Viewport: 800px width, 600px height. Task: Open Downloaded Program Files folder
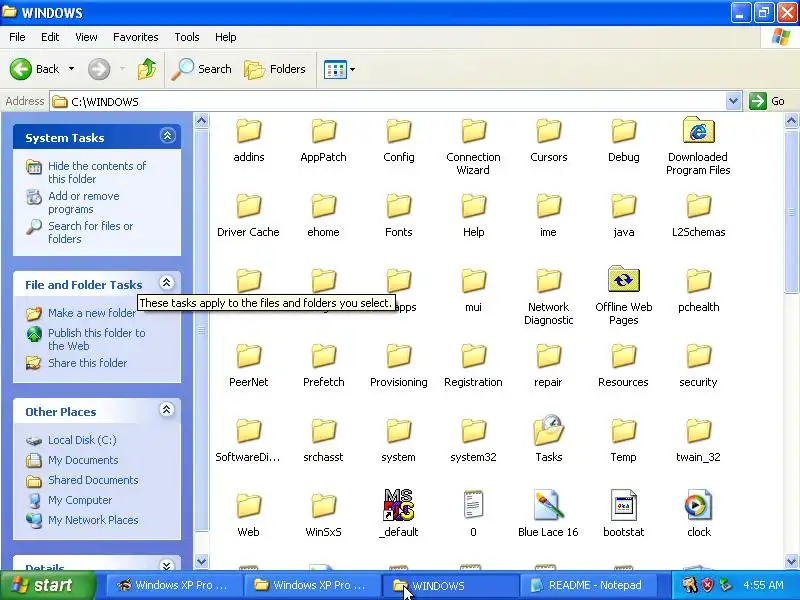[x=698, y=147]
